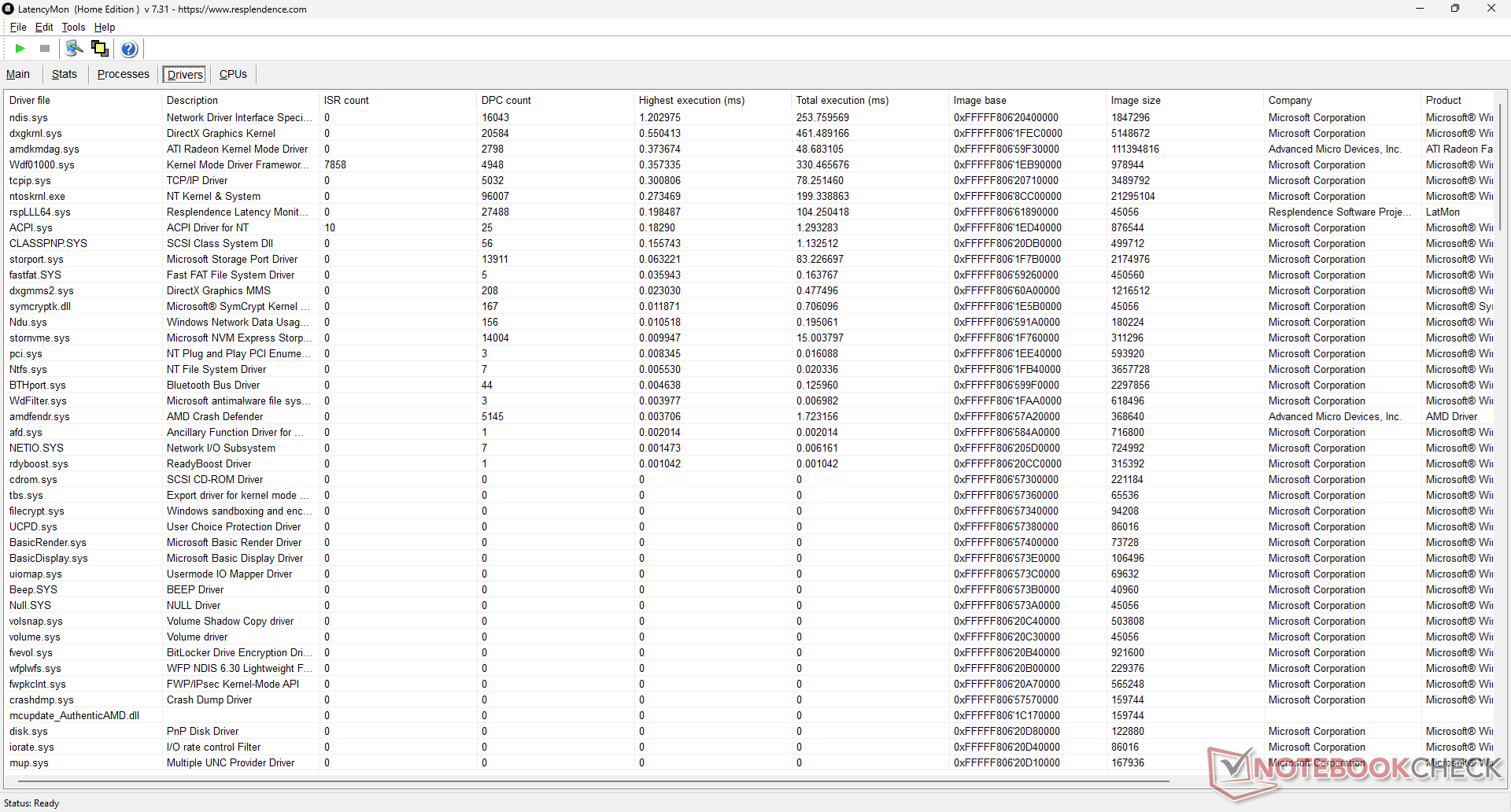1511x812 pixels.
Task: Sort by Product column header
Action: [x=1457, y=100]
